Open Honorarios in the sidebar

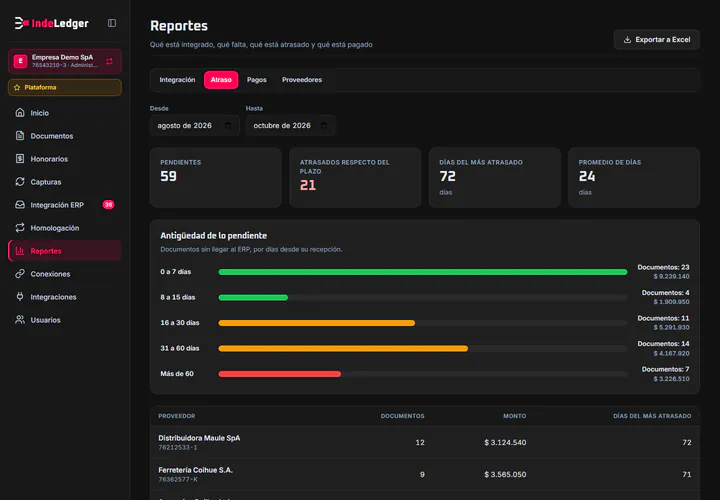click(65, 158)
